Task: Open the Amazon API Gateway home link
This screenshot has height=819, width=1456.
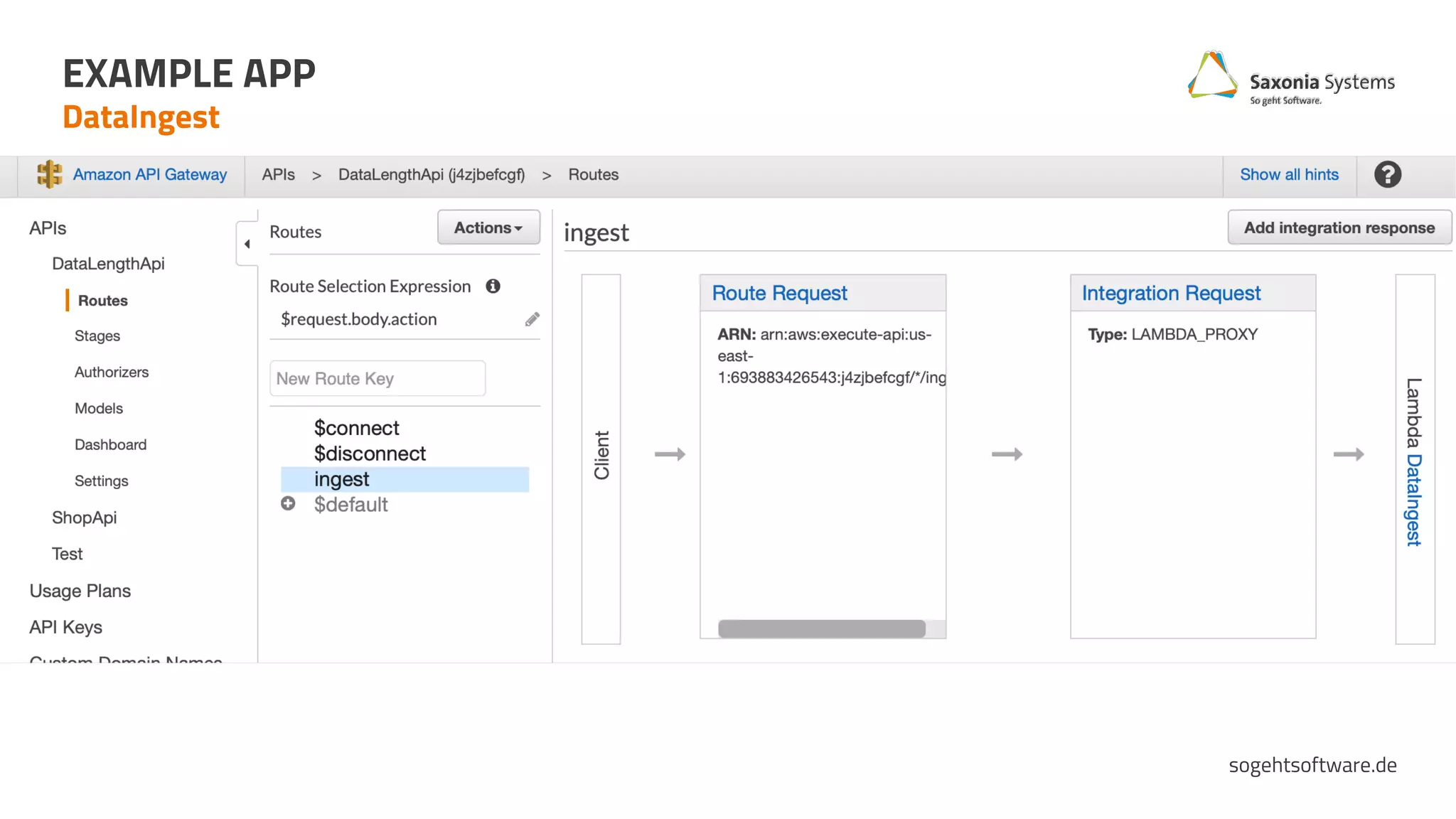Action: [x=150, y=175]
